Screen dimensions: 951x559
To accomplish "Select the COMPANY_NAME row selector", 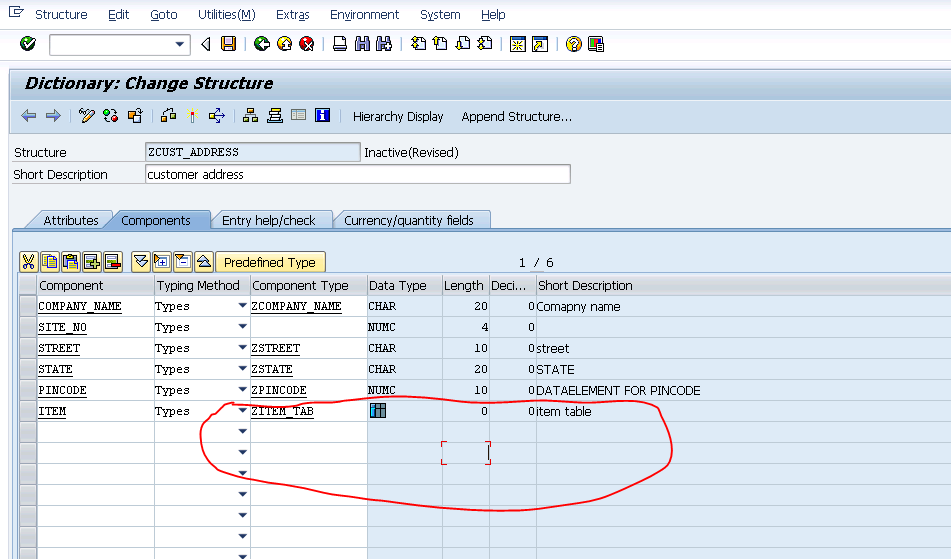I will coord(27,306).
